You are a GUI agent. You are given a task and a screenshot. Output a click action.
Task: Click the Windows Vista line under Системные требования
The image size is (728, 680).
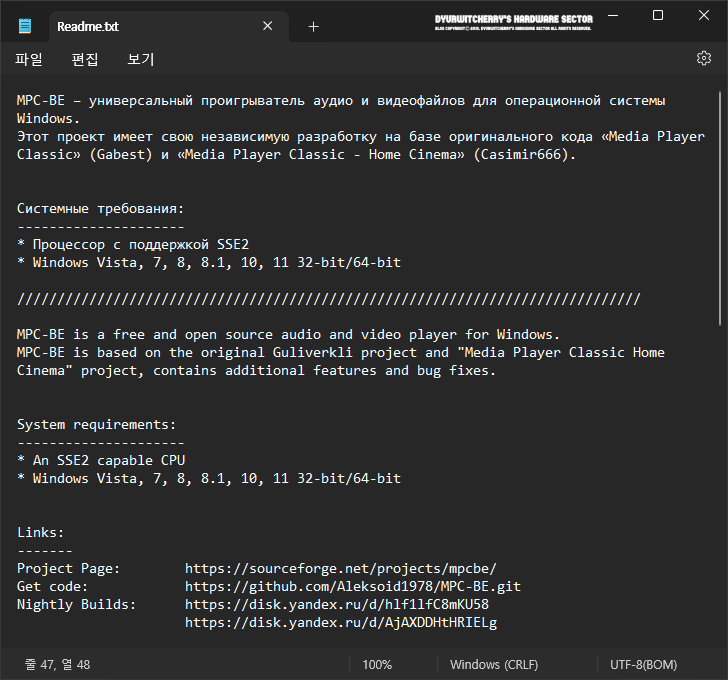click(208, 263)
